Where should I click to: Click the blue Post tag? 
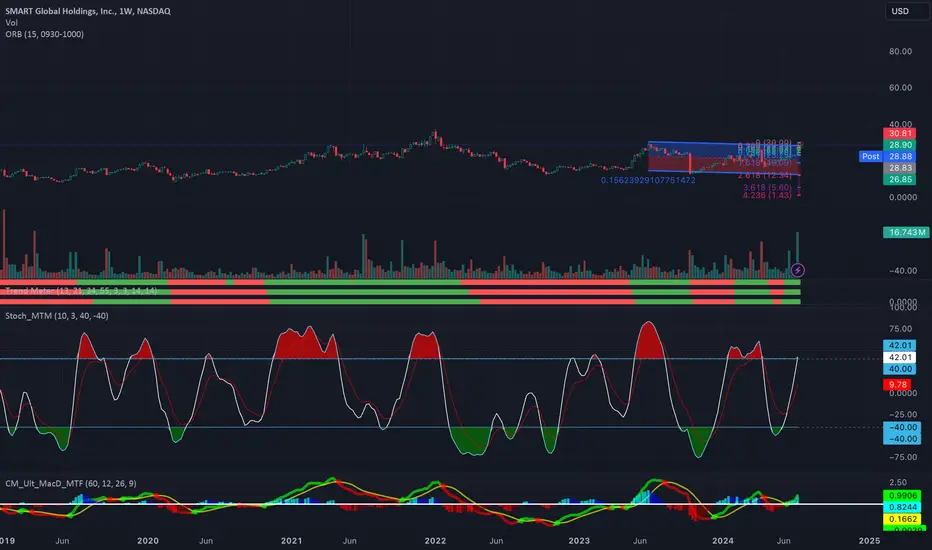[870, 156]
